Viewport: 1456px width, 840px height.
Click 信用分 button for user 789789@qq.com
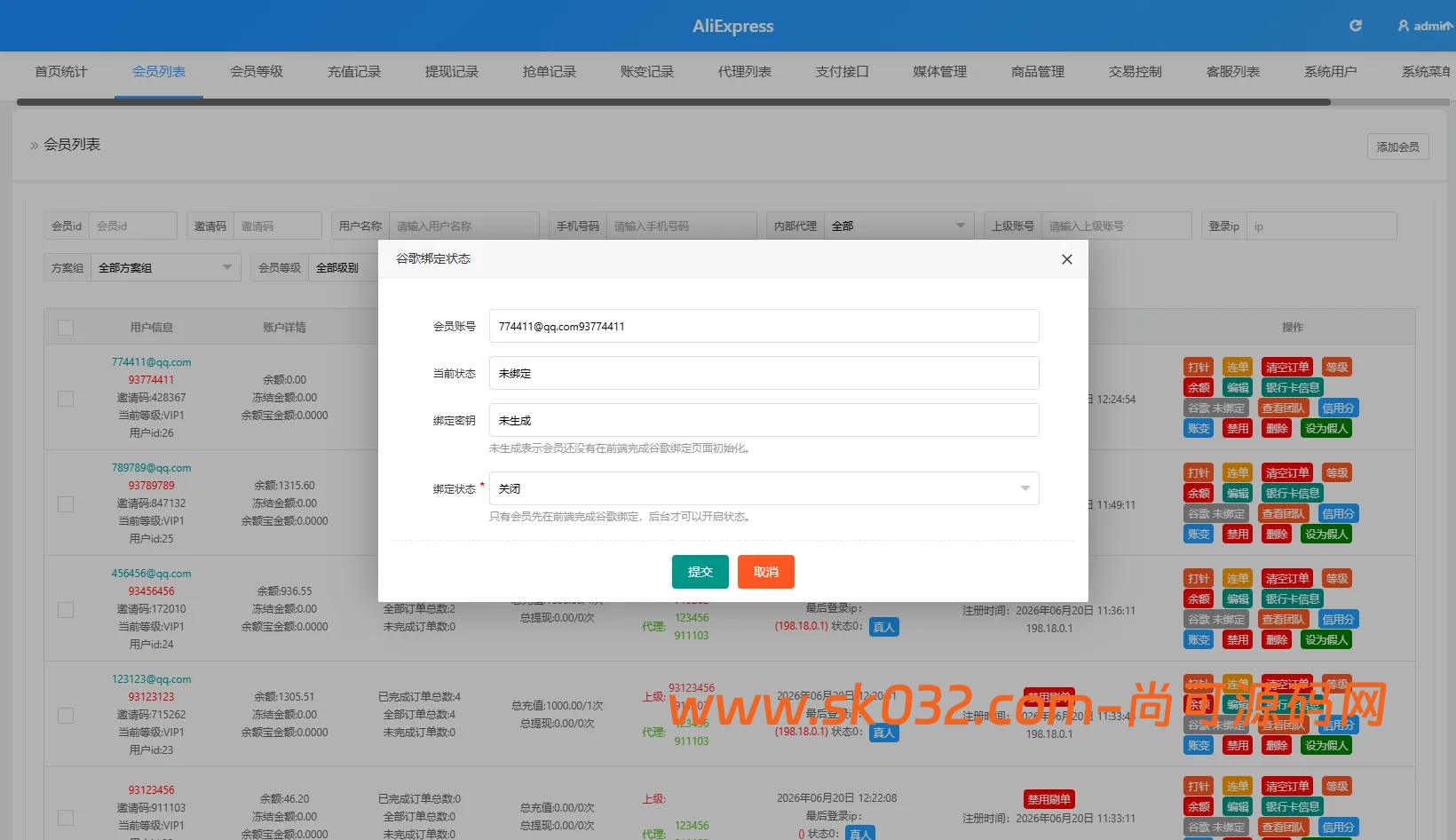(1338, 514)
